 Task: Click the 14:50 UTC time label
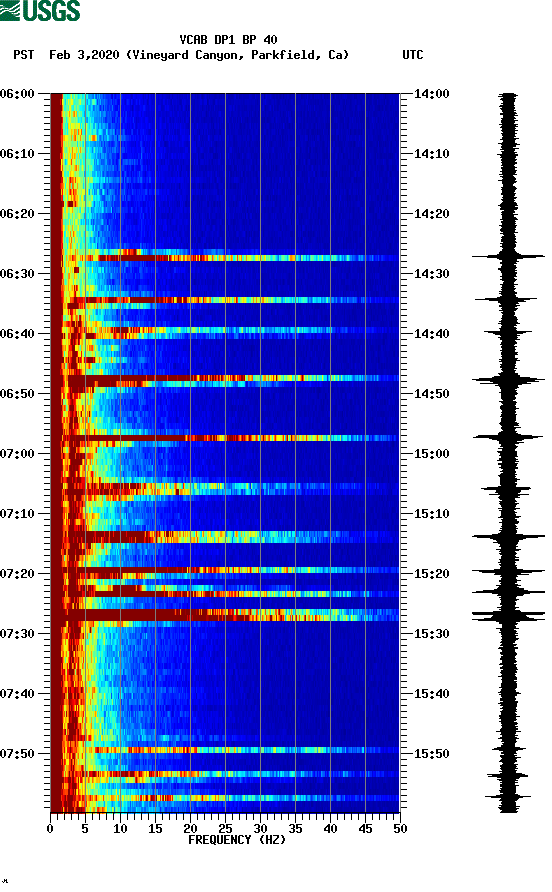[431, 394]
